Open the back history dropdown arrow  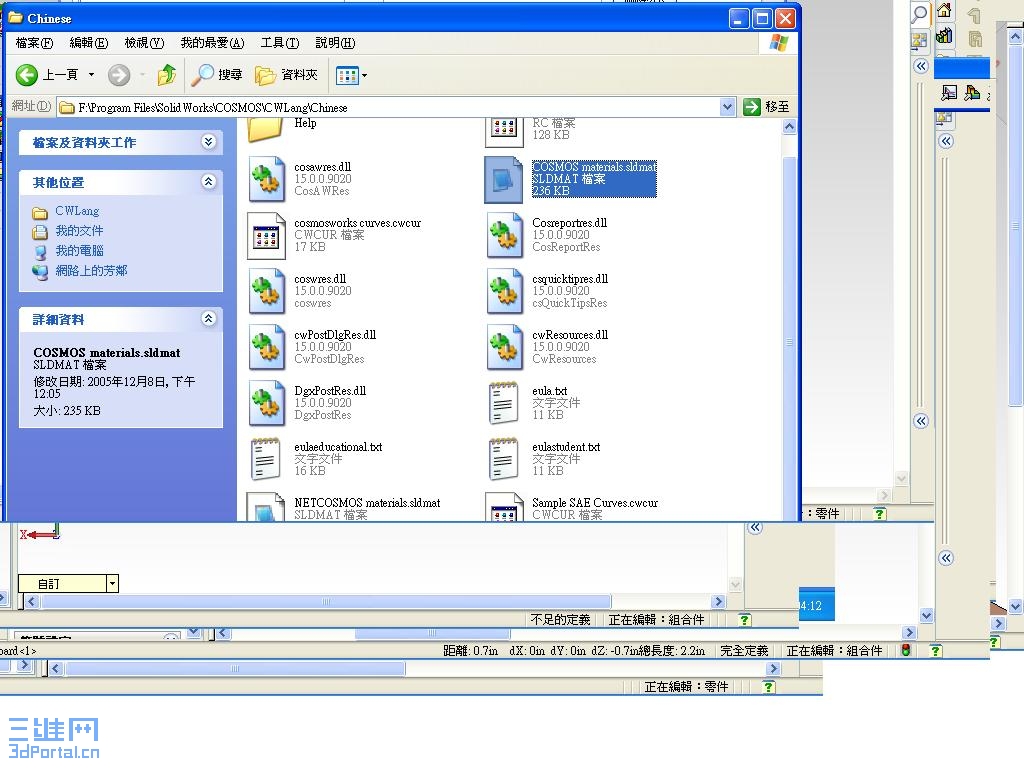click(91, 75)
